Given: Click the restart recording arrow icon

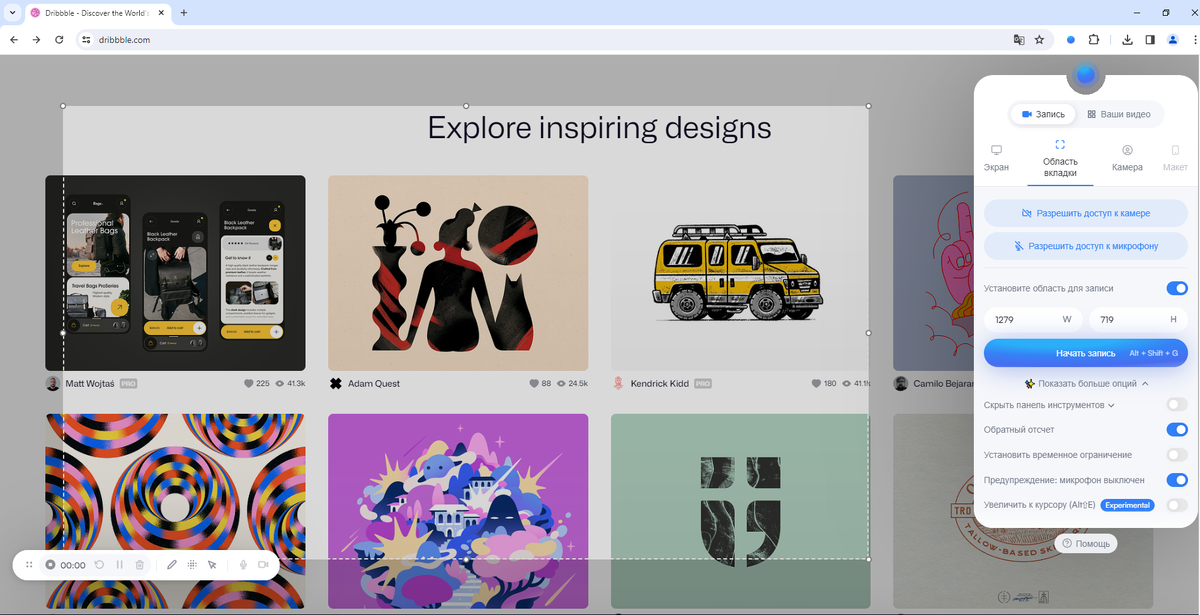Looking at the screenshot, I should pos(99,565).
